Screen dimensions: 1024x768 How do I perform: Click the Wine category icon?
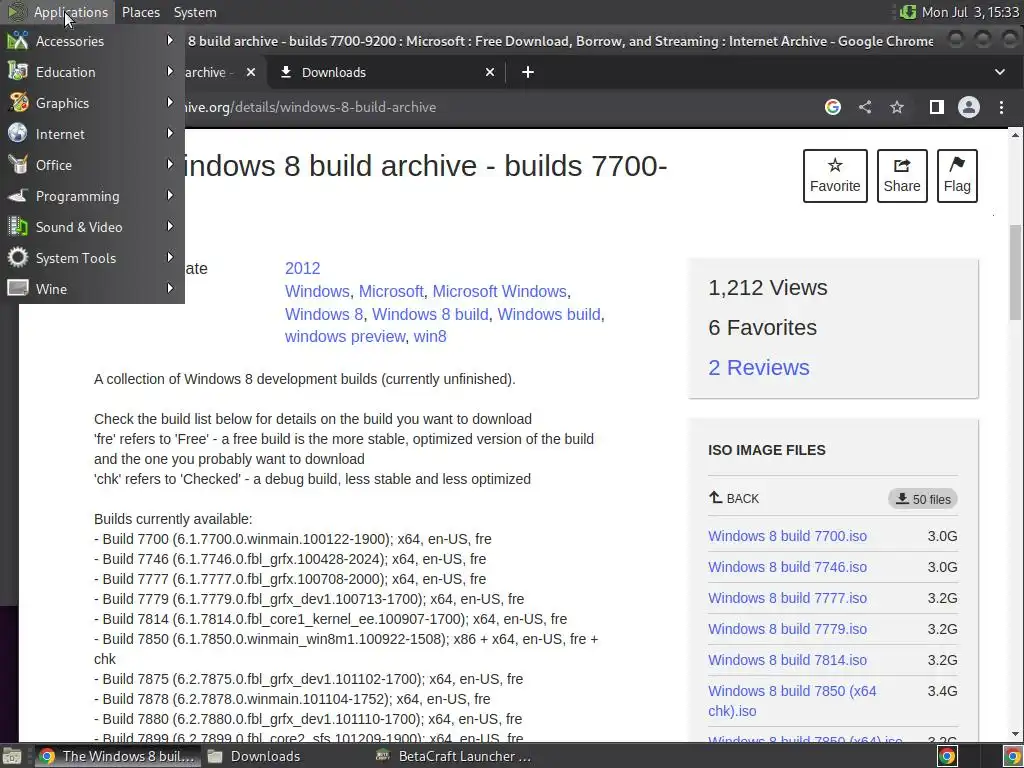(18, 289)
